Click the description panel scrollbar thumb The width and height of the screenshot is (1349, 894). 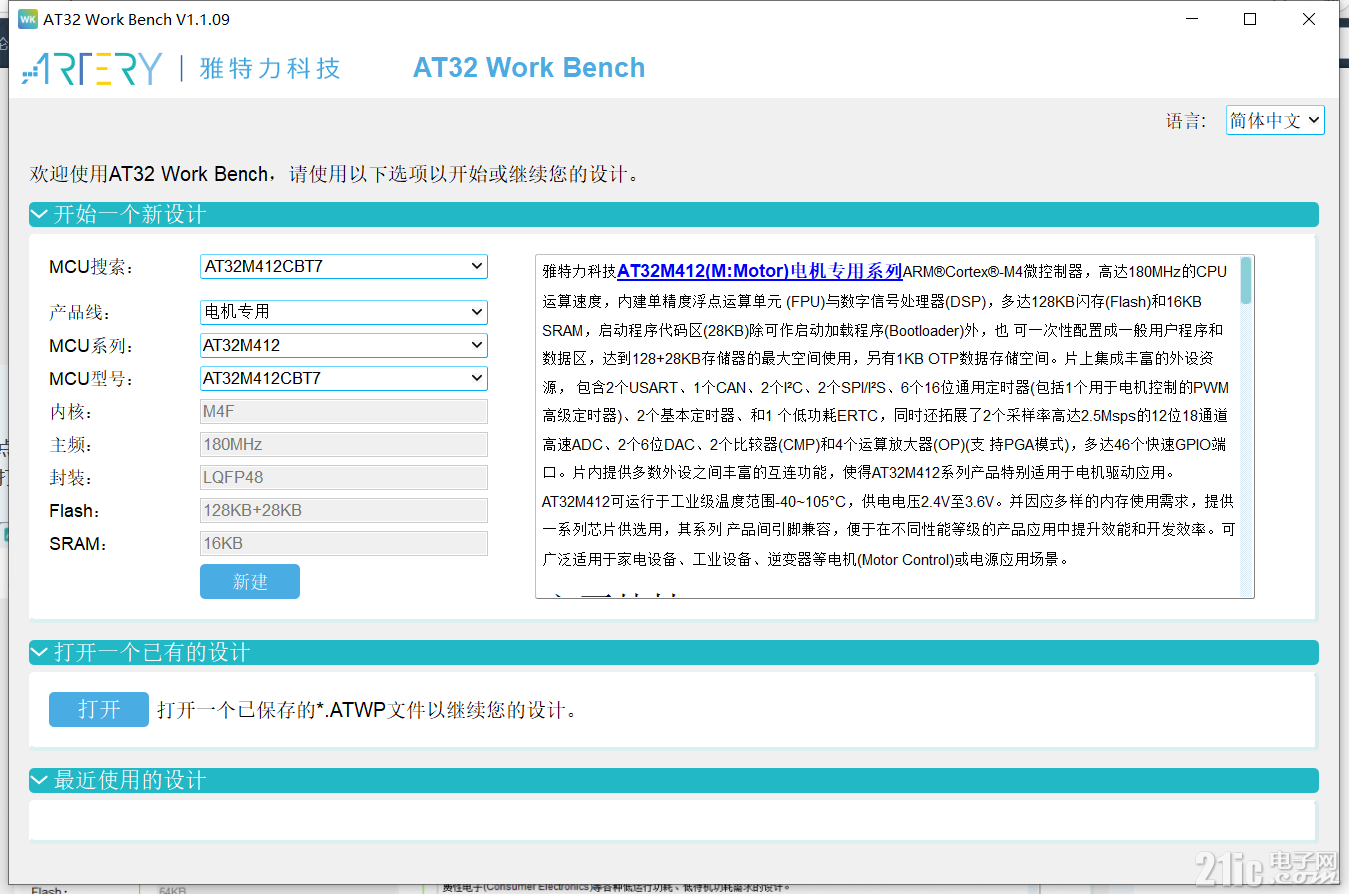coord(1245,280)
